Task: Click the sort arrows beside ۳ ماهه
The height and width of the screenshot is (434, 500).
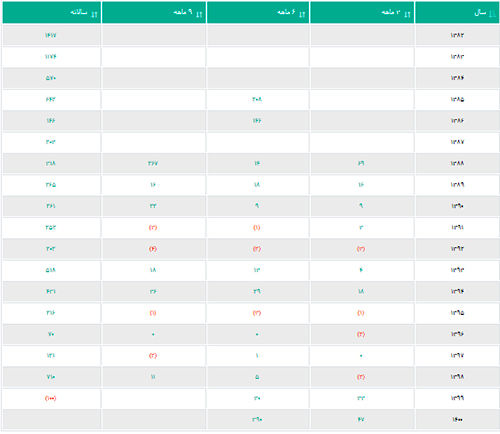Action: [x=407, y=14]
